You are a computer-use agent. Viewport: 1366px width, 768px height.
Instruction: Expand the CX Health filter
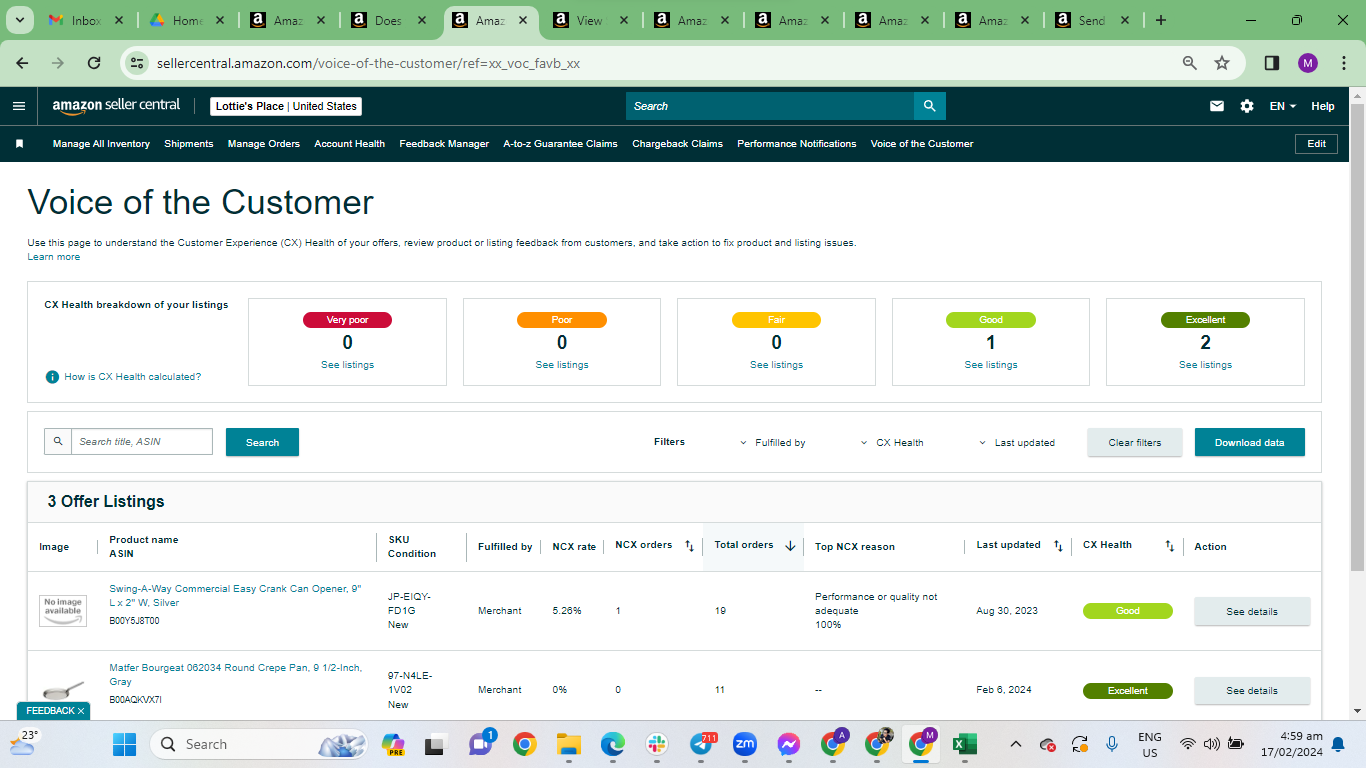click(x=892, y=443)
